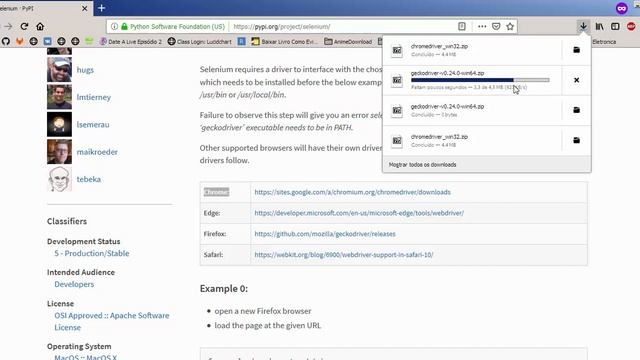Viewport: 640px width, 360px height.
Task: Open lmtierney maintainer profile link
Action: pyautogui.click(x=93, y=97)
